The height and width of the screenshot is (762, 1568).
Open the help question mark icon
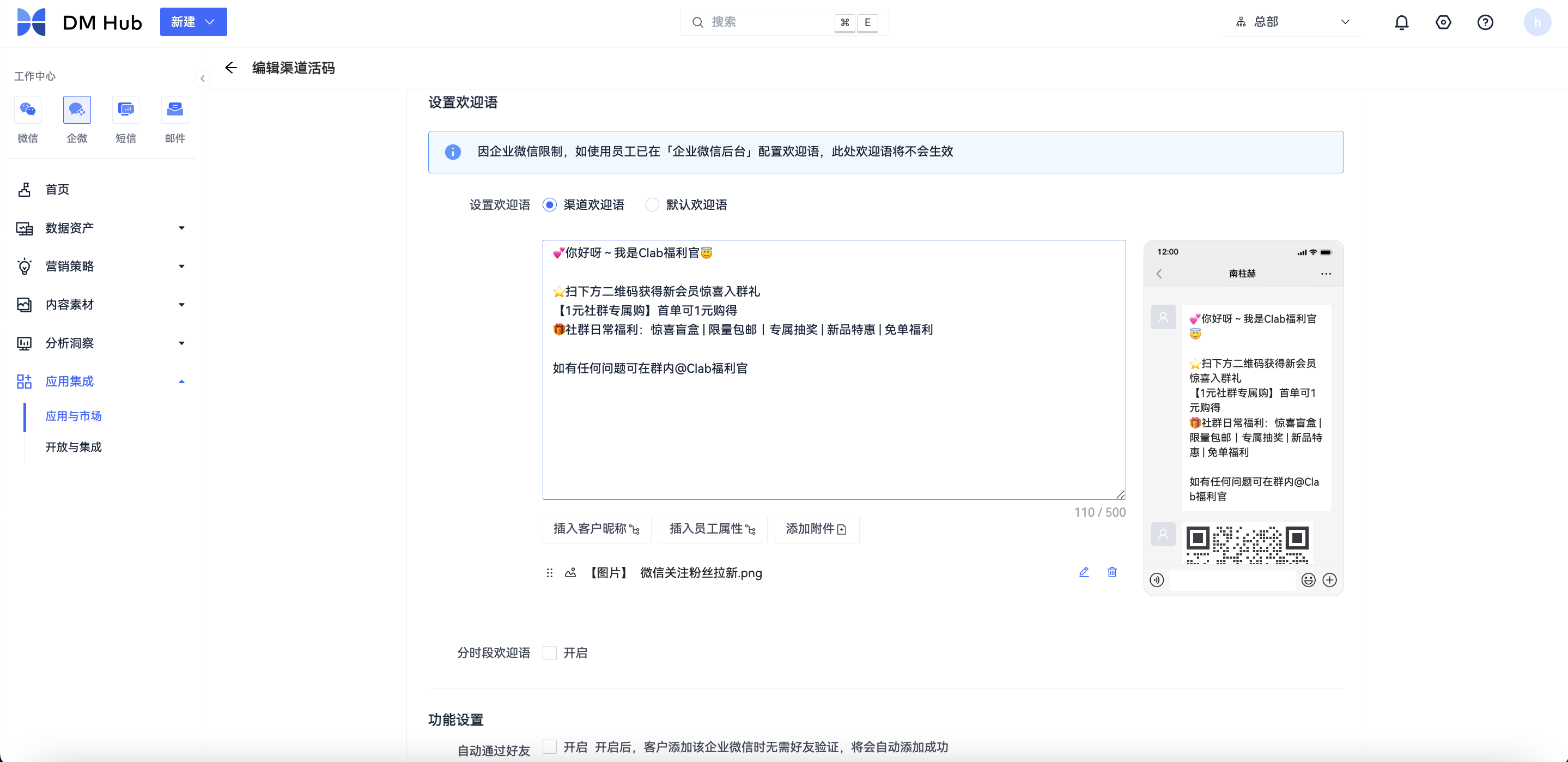coord(1485,22)
